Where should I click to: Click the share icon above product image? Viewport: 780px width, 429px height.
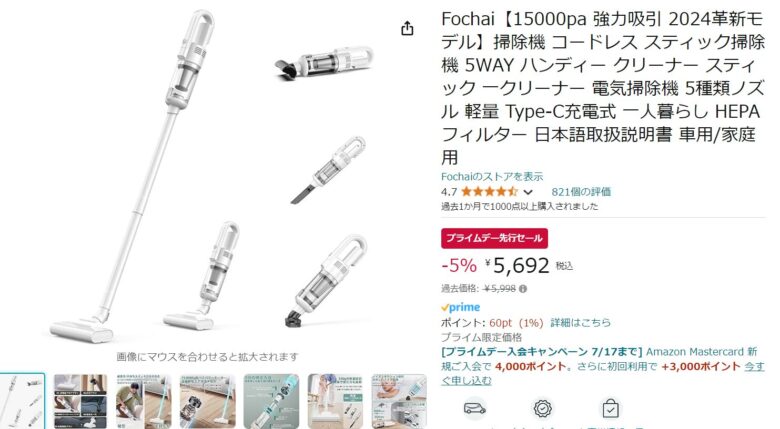(407, 29)
